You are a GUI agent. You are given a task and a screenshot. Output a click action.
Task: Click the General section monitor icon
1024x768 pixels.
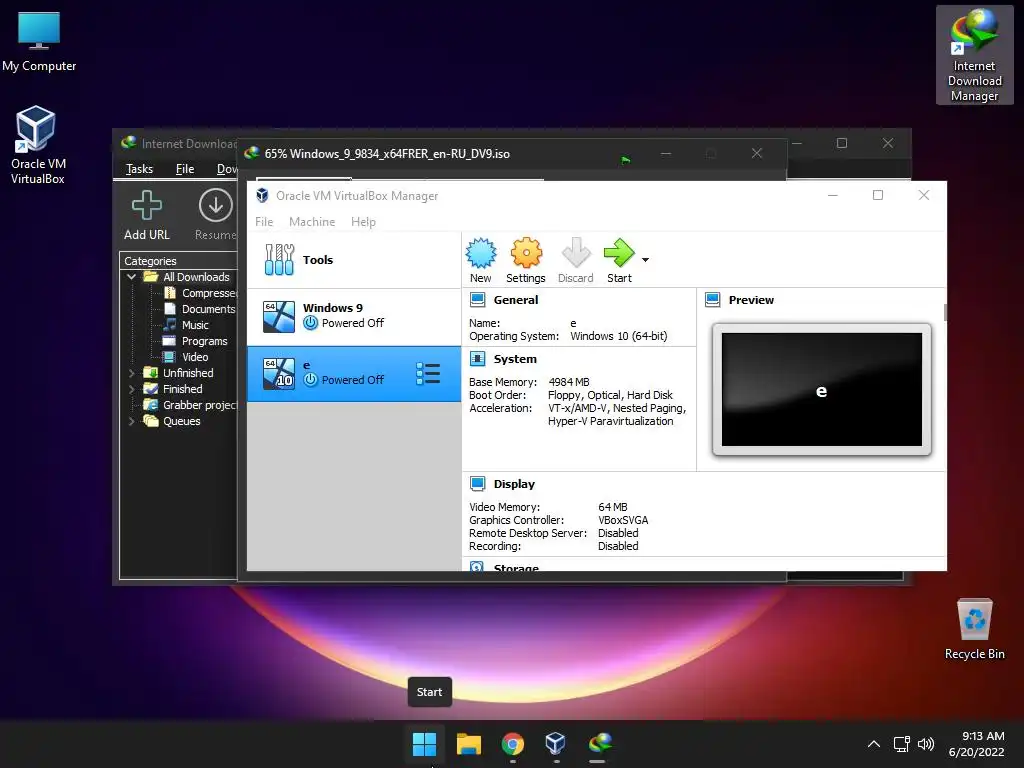477,300
